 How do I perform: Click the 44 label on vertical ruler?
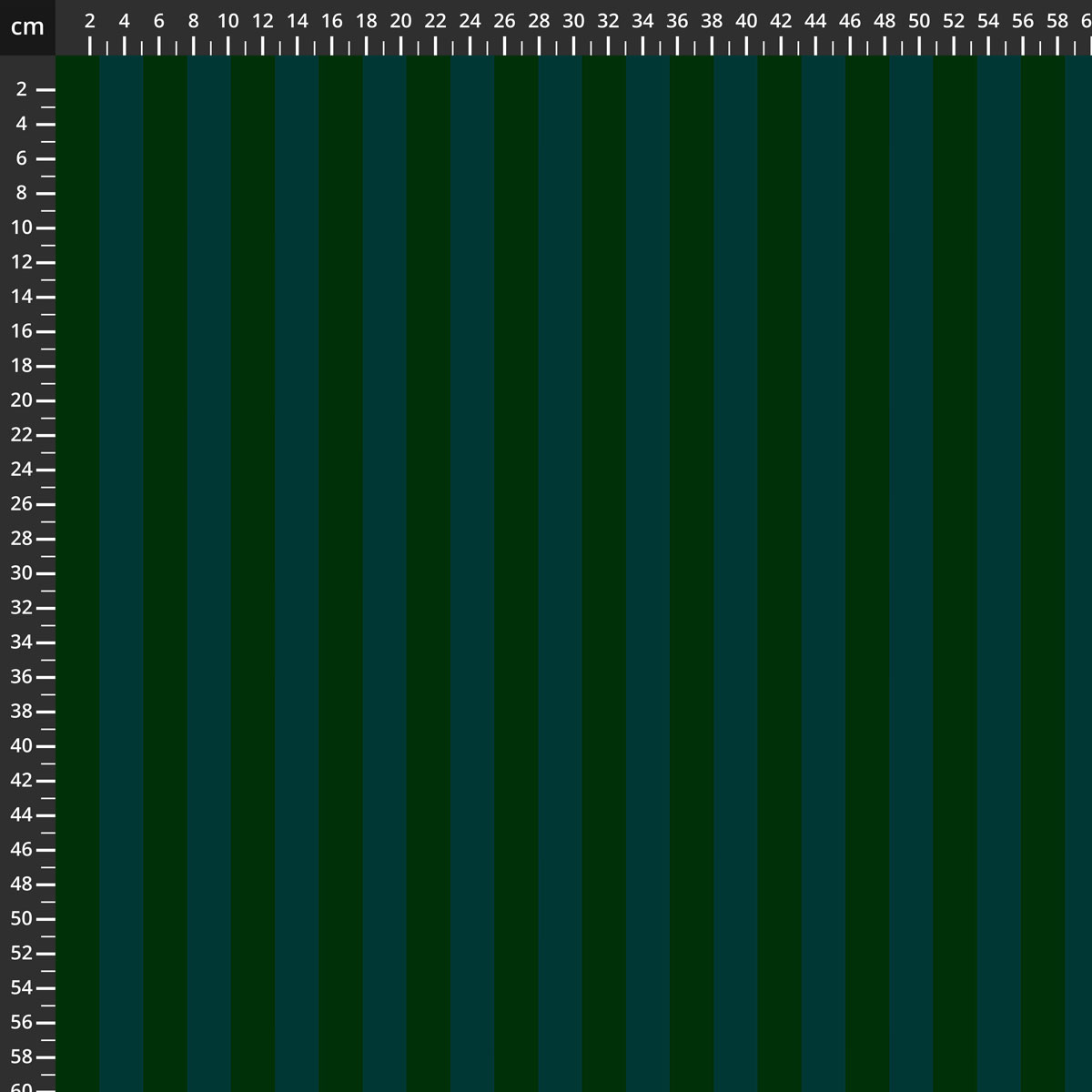click(20, 815)
